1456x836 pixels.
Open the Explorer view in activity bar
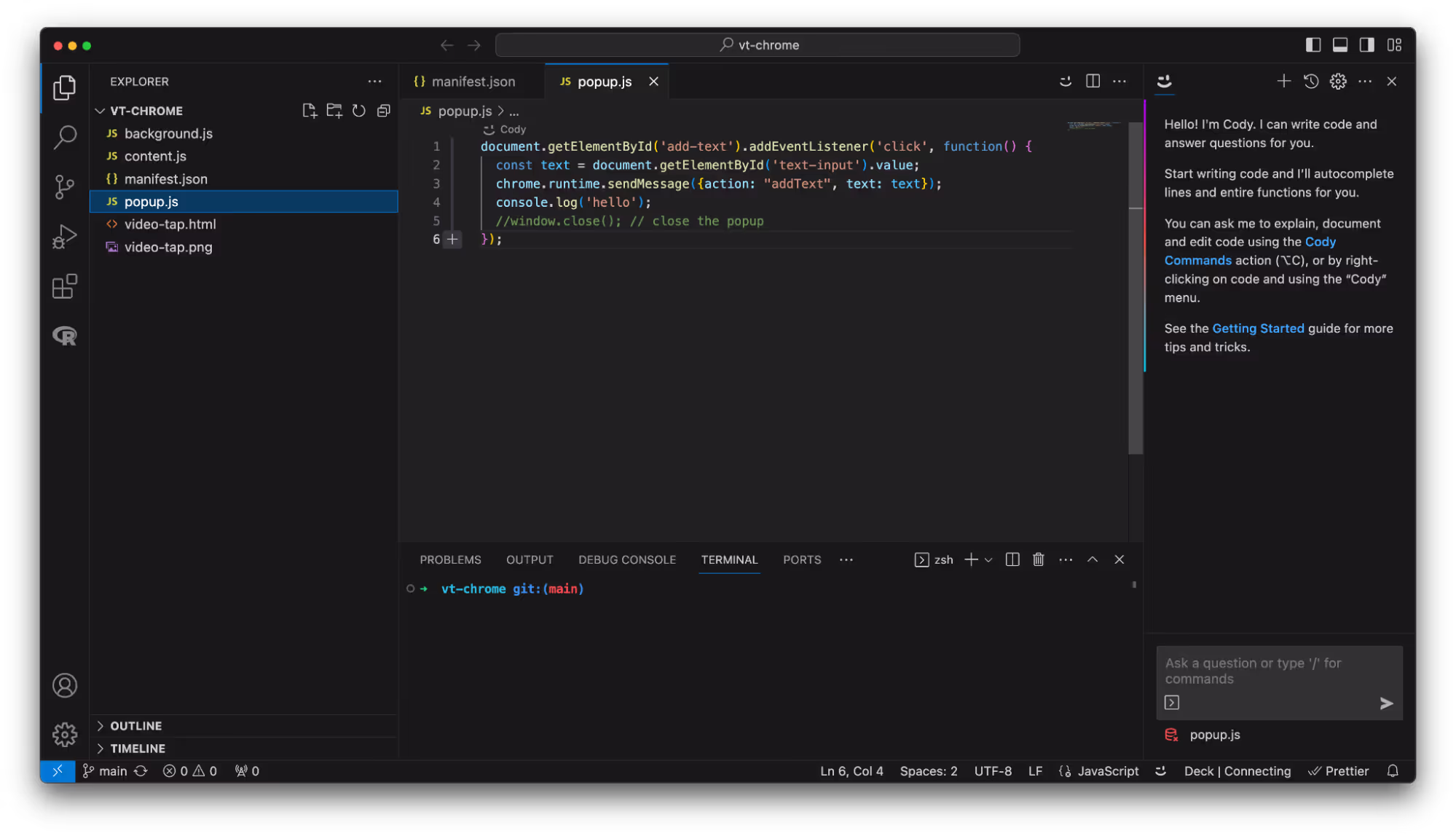pos(64,87)
